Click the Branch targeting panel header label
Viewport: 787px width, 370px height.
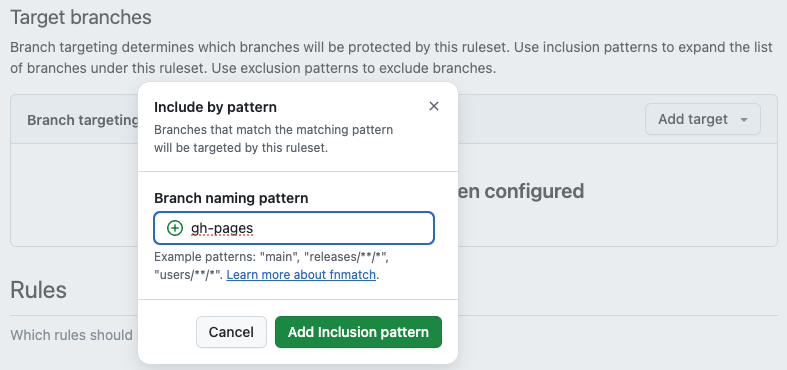point(83,120)
